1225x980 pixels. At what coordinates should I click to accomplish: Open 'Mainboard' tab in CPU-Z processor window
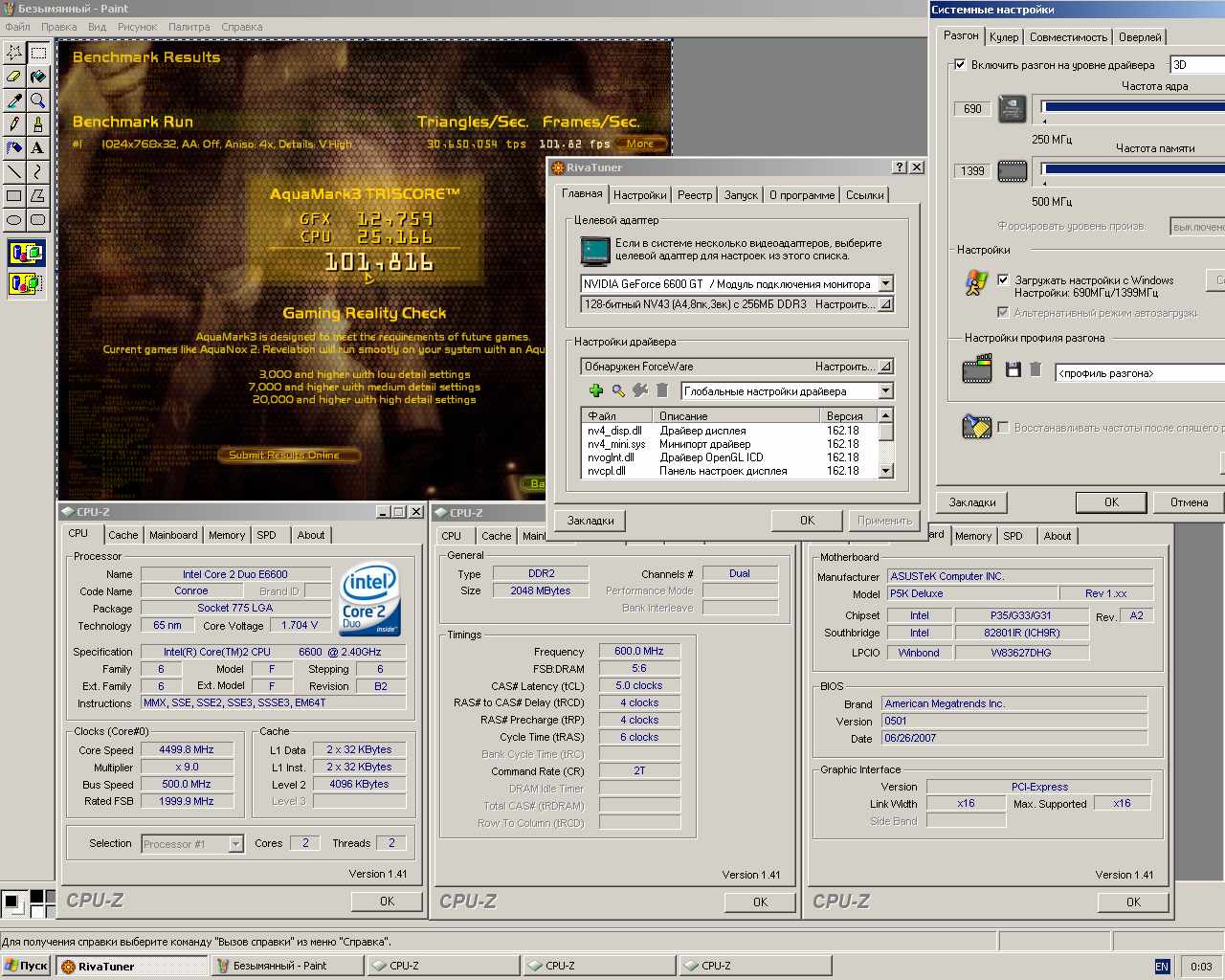[x=173, y=536]
